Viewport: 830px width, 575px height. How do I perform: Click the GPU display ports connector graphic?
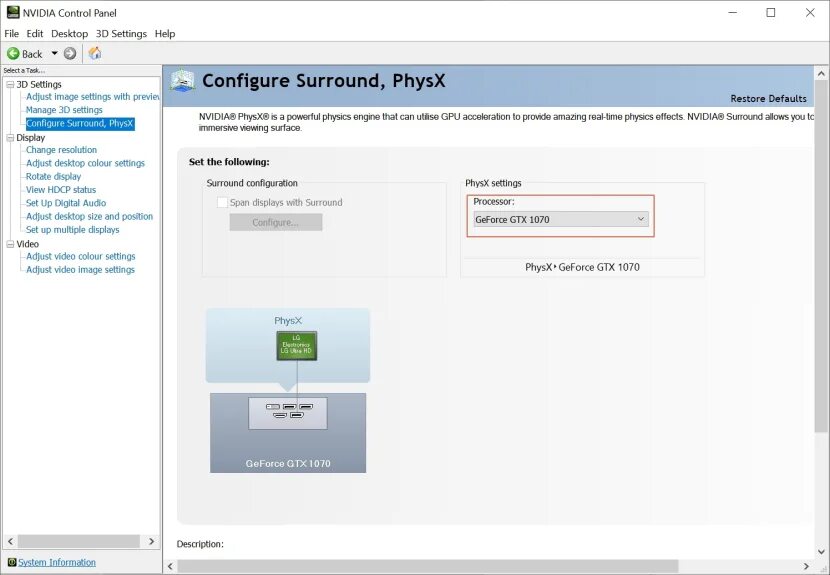coord(288,413)
